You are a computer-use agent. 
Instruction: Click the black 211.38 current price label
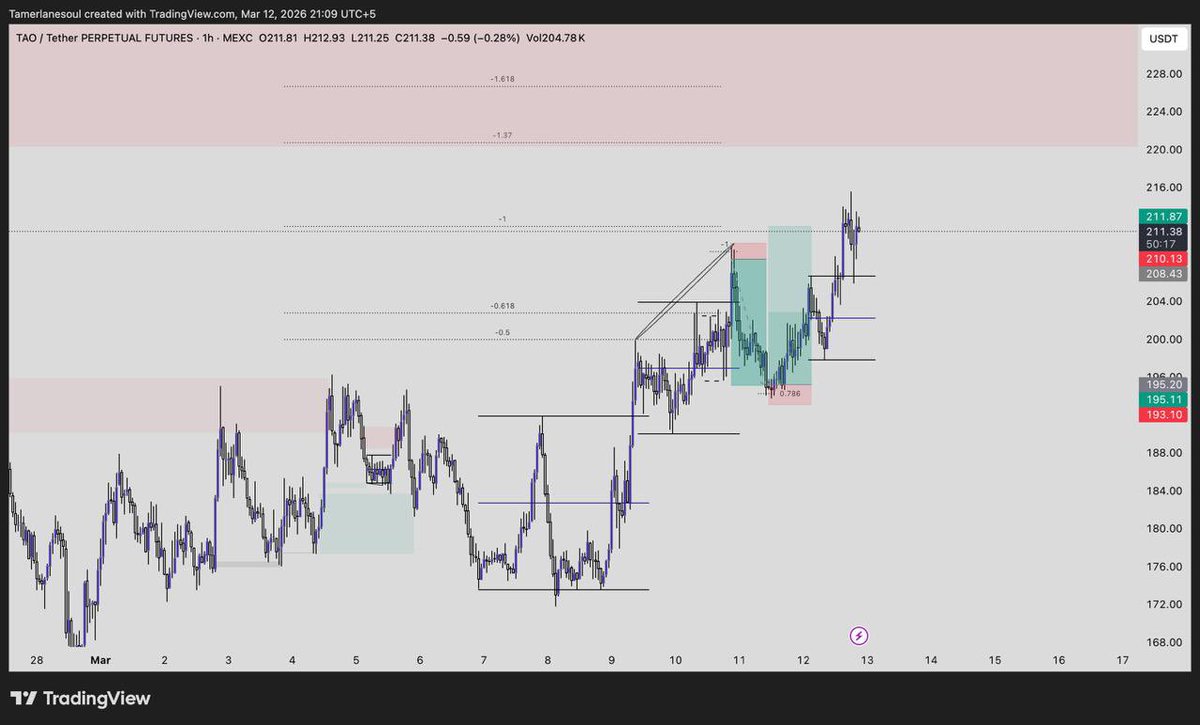[x=1163, y=231]
